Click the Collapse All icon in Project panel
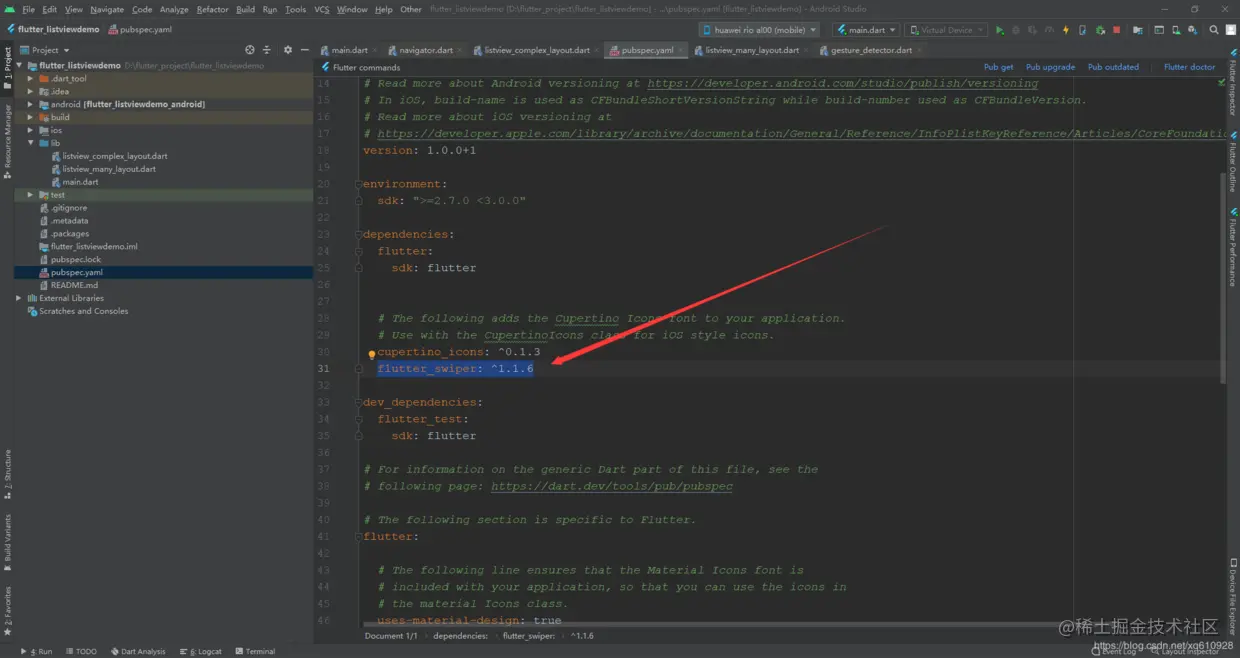This screenshot has width=1240, height=658. [267, 49]
